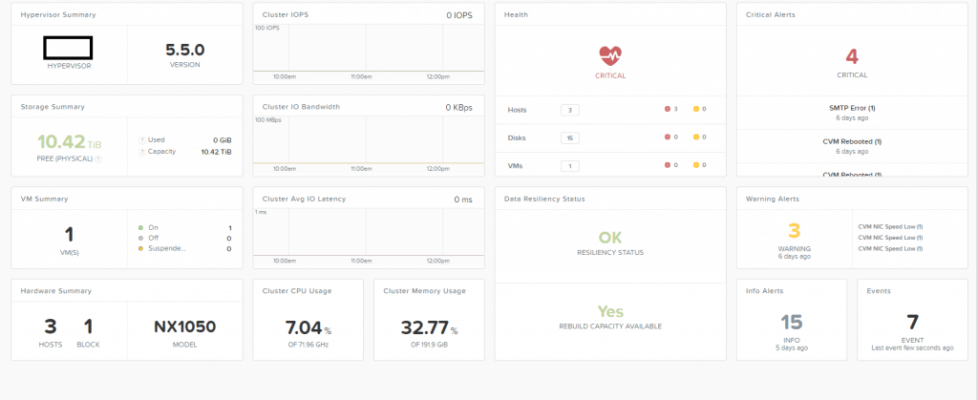
Task: Open VMs count box showing 1
Action: tap(569, 166)
